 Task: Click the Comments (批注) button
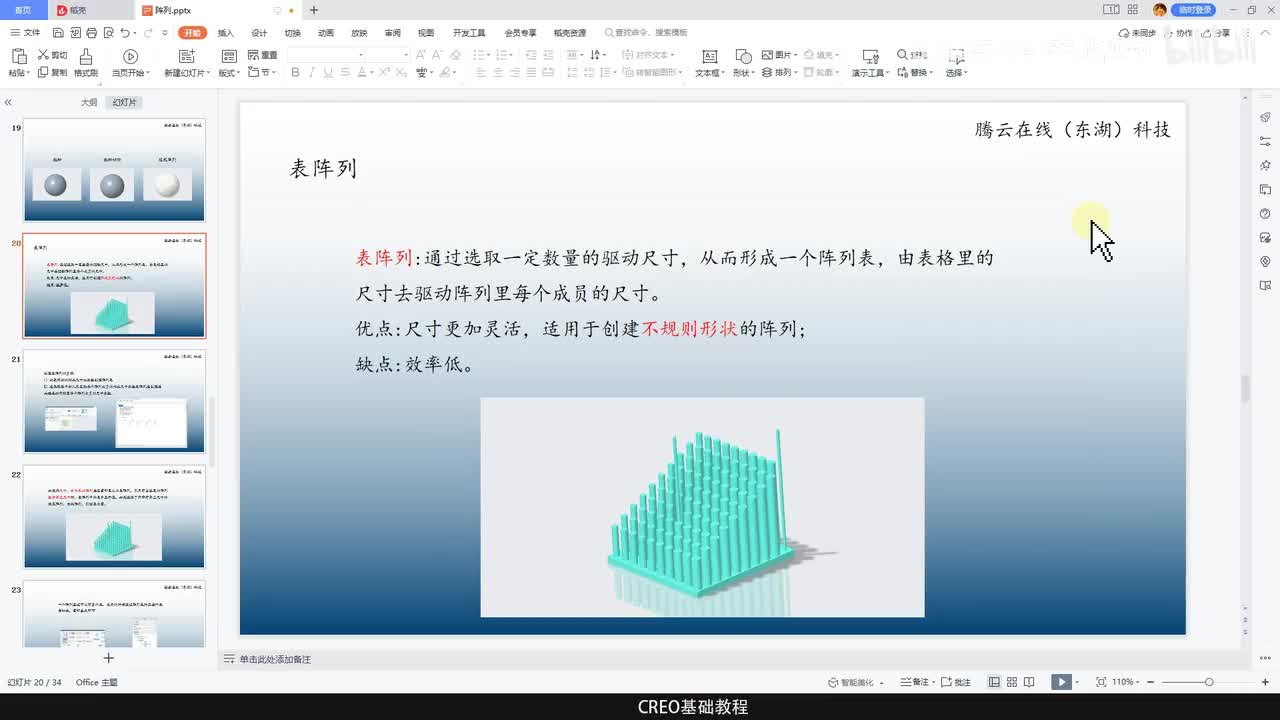tap(955, 682)
